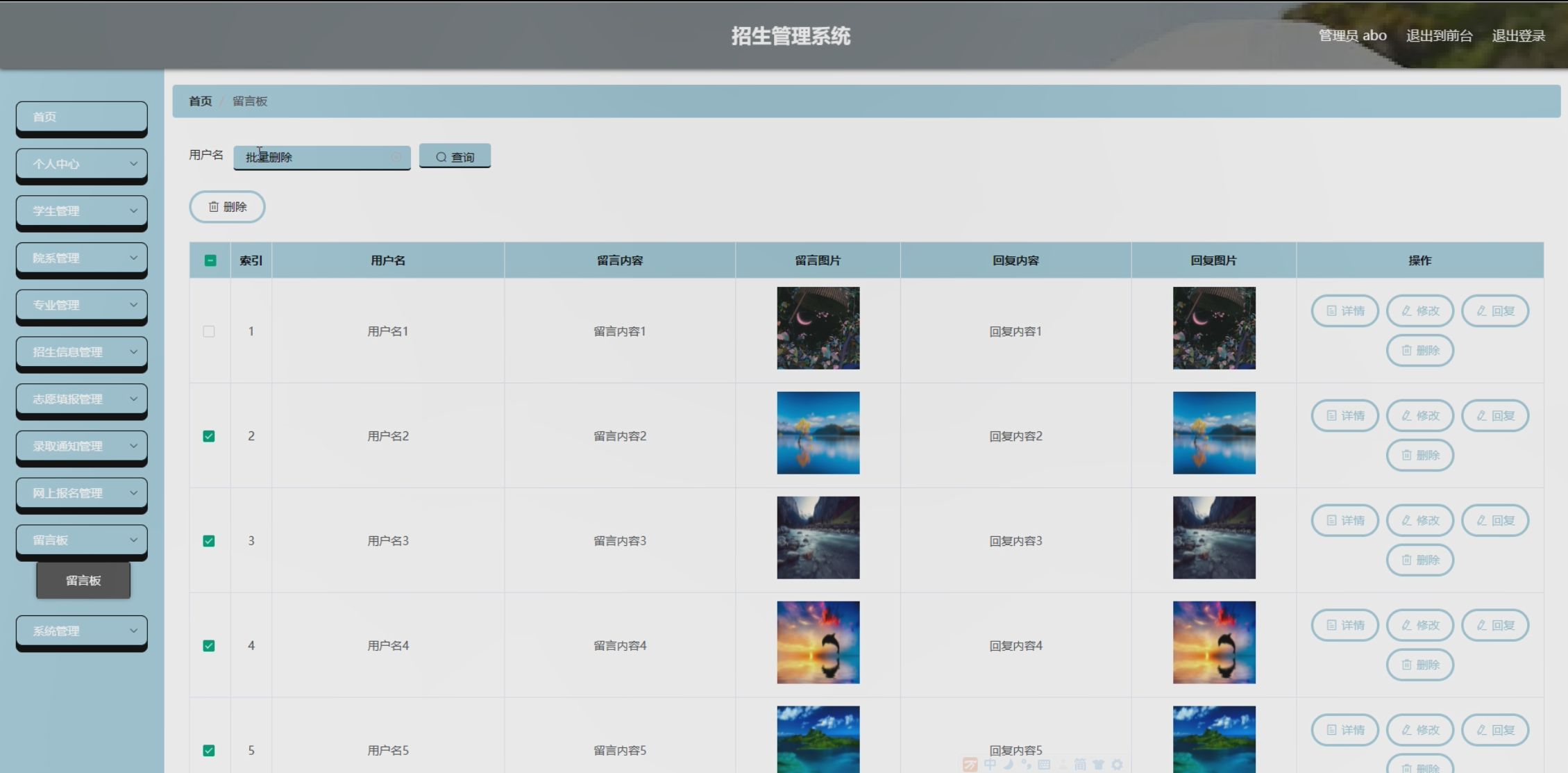Clear the 用户名 search field via clear icon
This screenshot has width=1568, height=773.
pyautogui.click(x=396, y=157)
